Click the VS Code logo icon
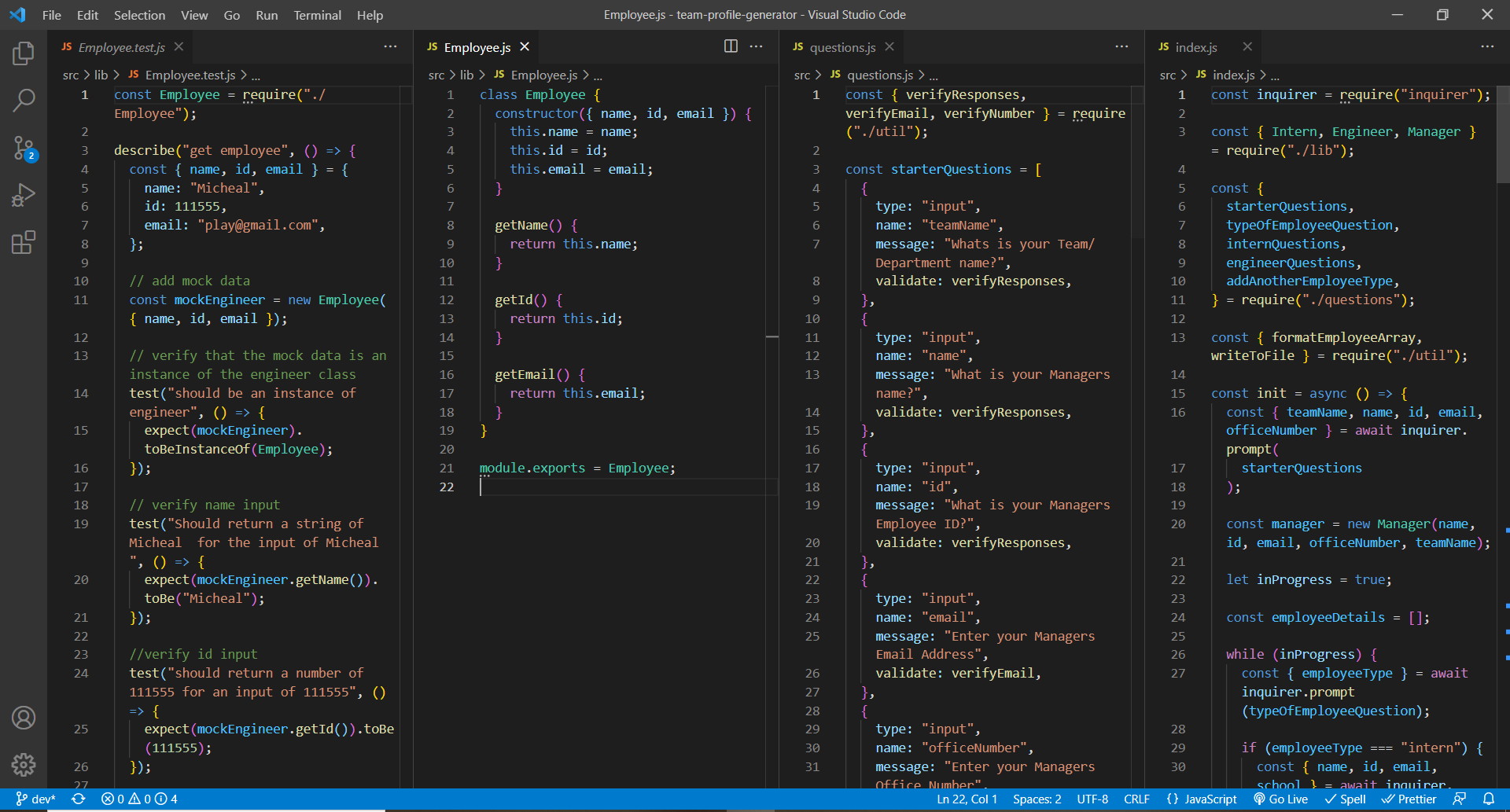The width and height of the screenshot is (1510, 812). [17, 15]
